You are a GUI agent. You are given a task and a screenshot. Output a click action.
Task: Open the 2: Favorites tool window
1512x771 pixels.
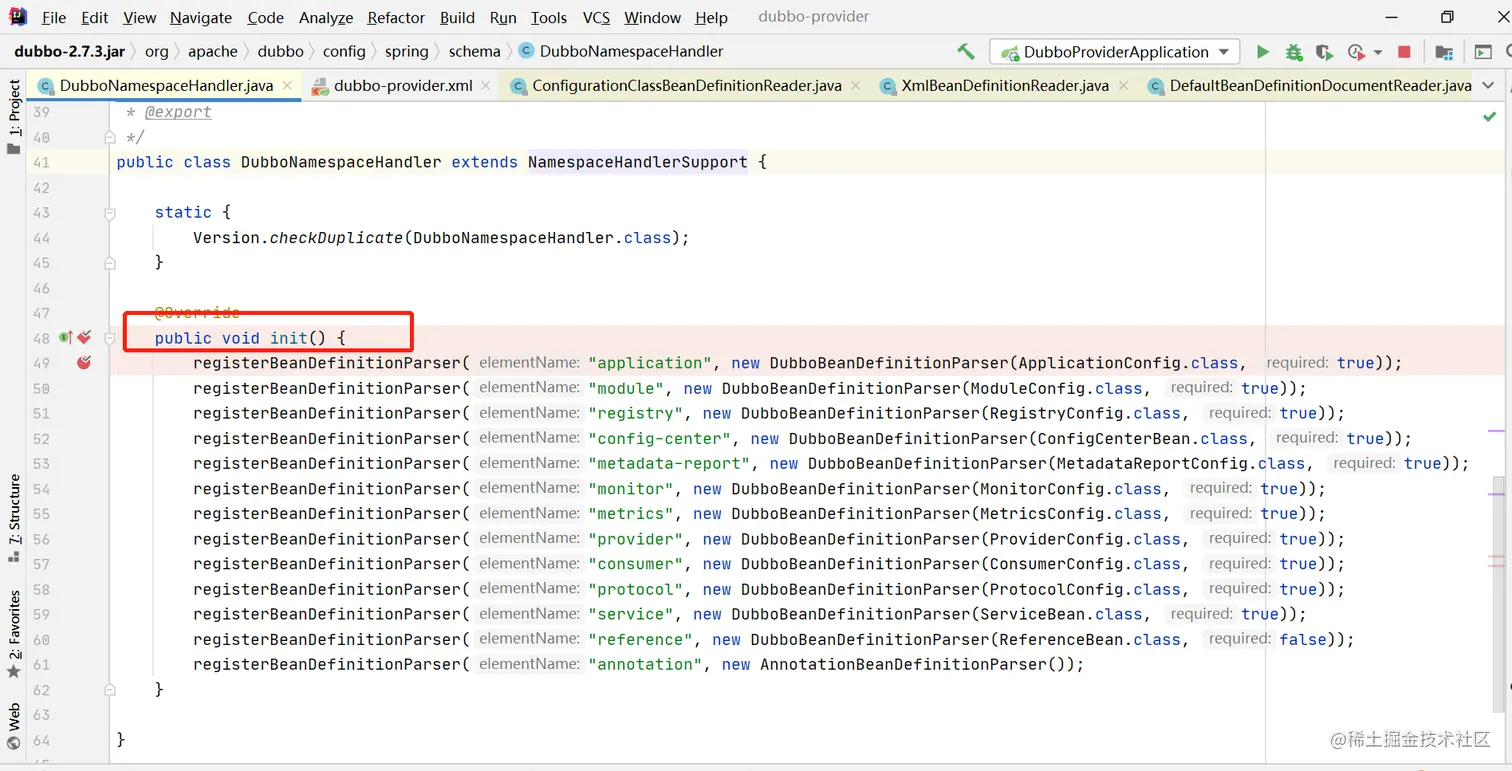[14, 634]
